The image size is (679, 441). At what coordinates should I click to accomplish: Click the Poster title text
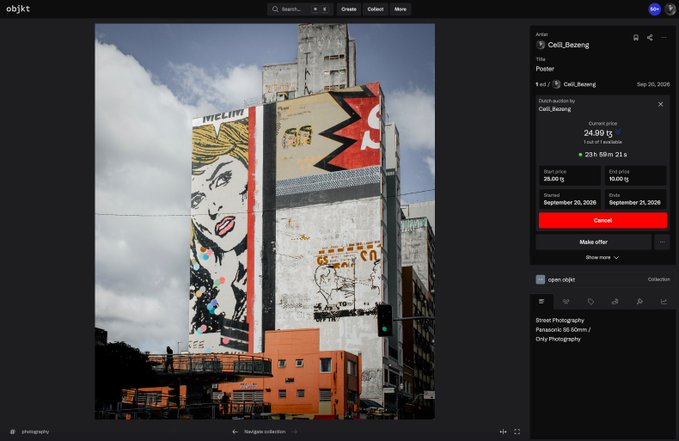coord(545,69)
